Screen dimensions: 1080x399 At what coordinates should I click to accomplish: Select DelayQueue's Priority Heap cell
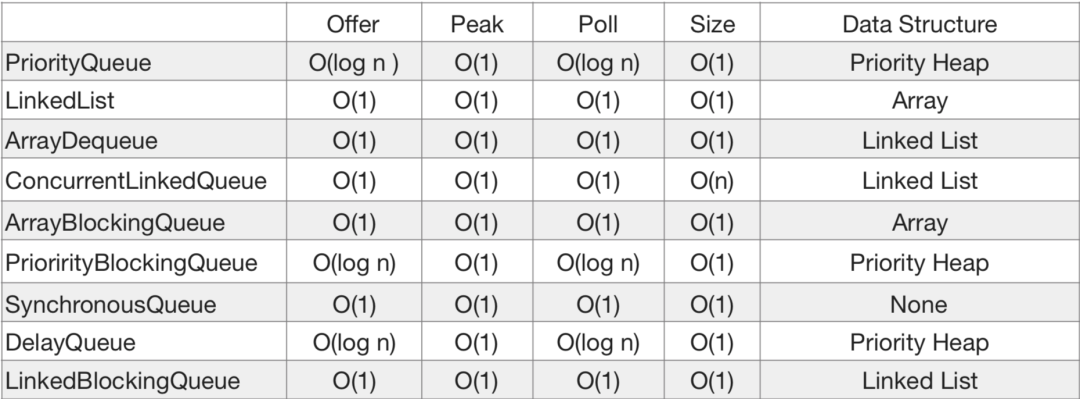[920, 342]
